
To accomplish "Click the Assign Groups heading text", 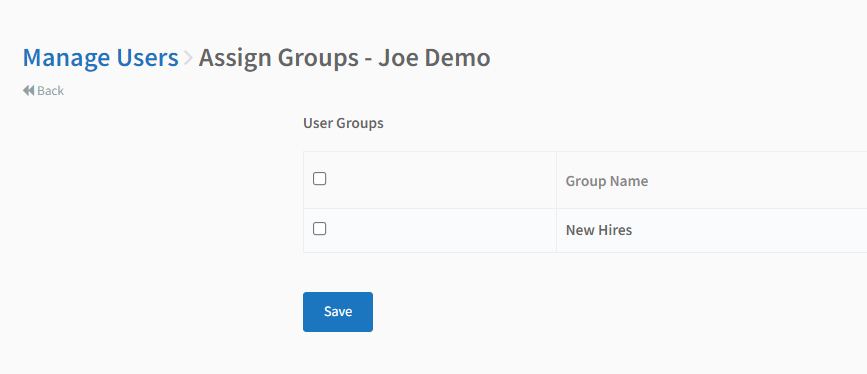I will coord(278,59).
